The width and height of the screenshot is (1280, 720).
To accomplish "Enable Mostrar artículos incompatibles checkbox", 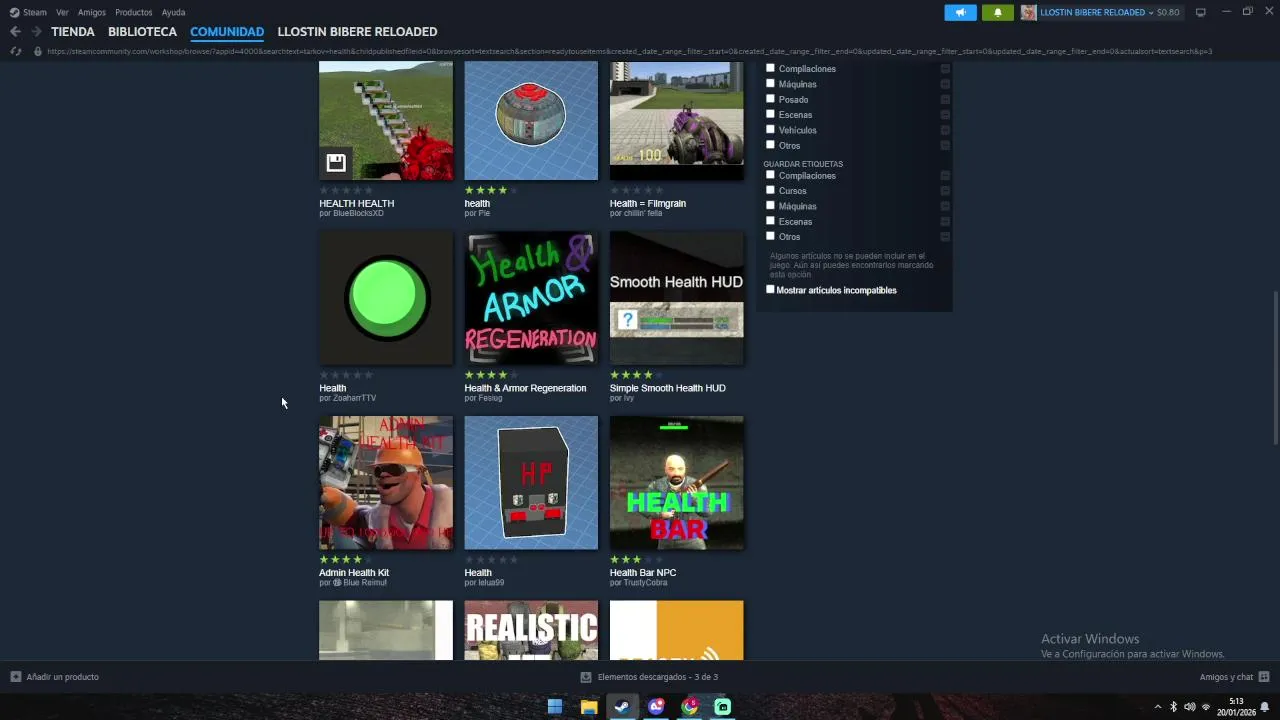I will pos(770,290).
